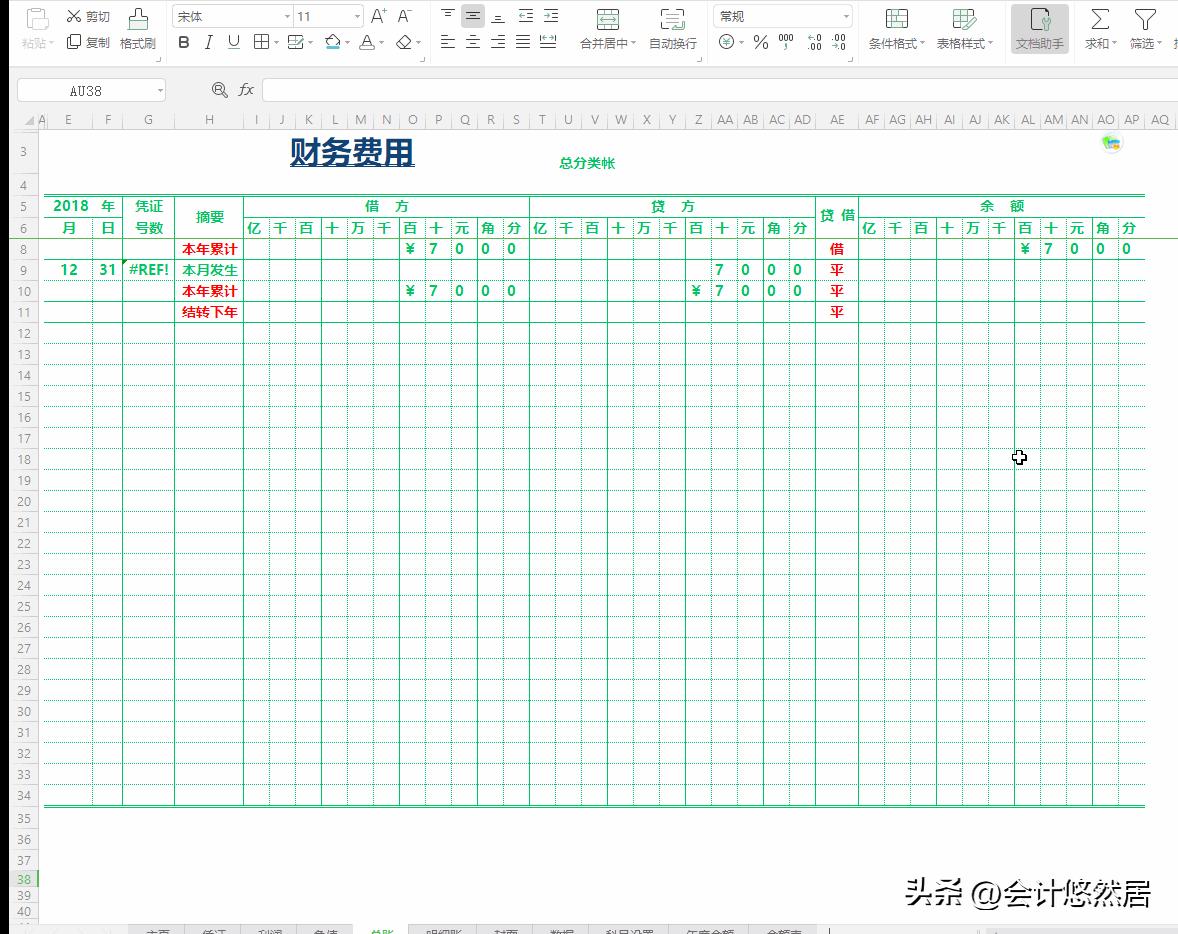Expand the number format (常规) dropdown
Viewport: 1178px width, 934px height.
848,15
